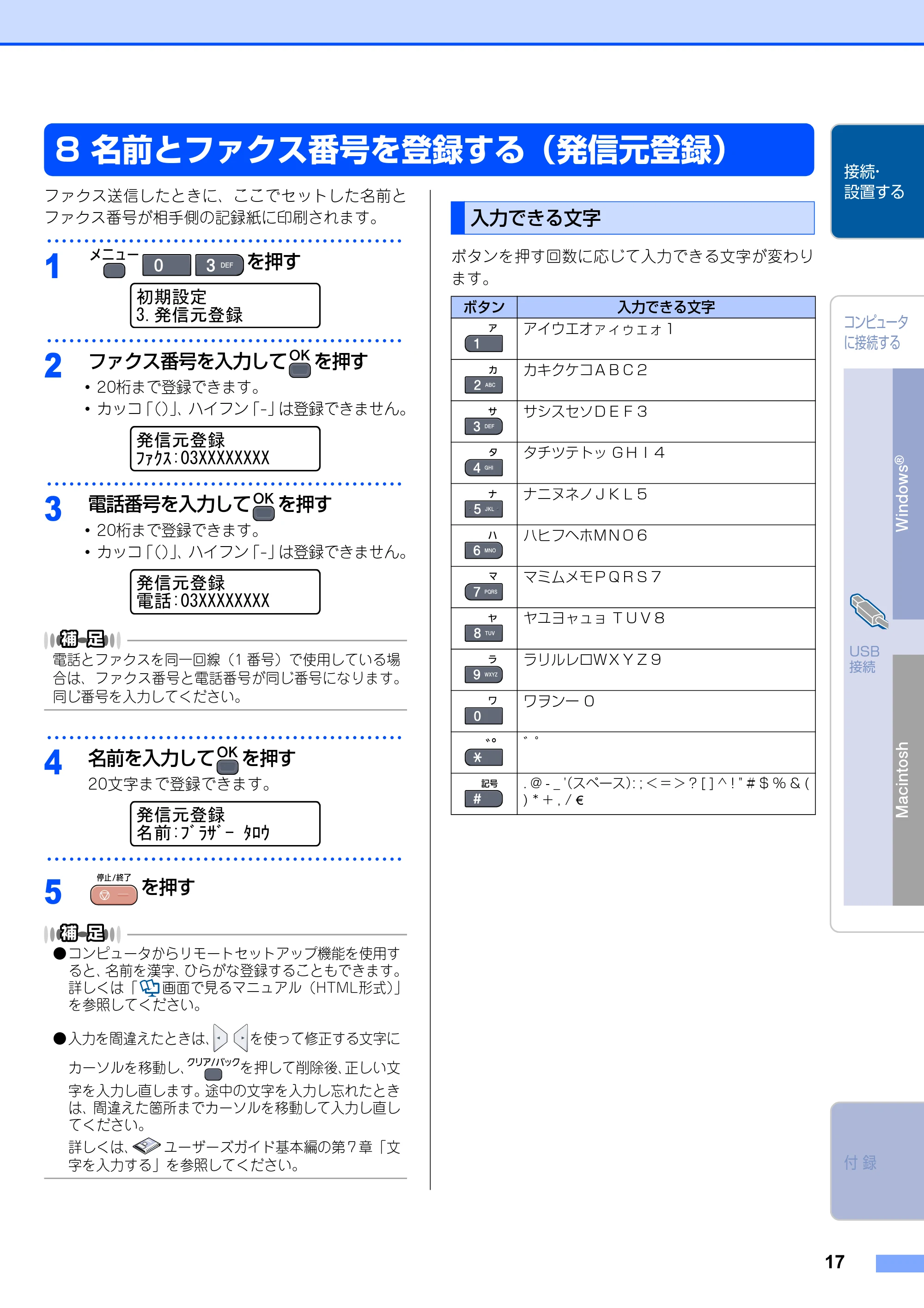Viewport: 924px width, 1308px height.
Task: Click the symbols list cell starting with .@-_
Action: [x=666, y=794]
